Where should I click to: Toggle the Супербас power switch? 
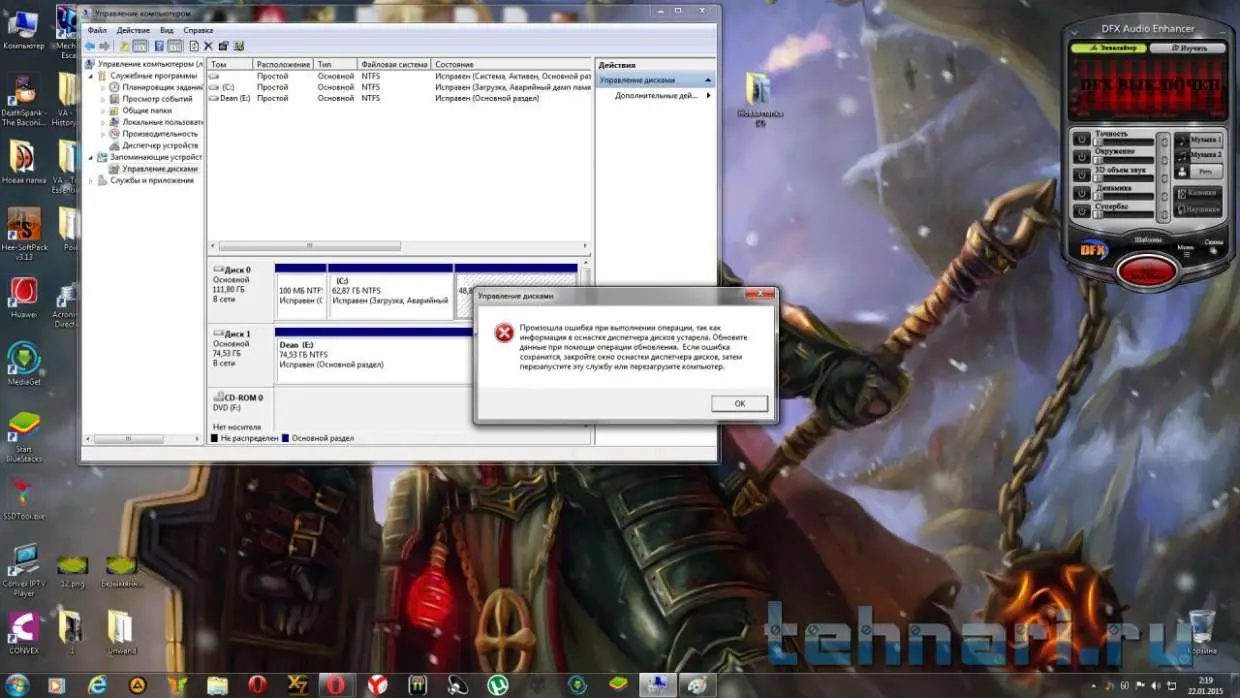coord(1081,212)
